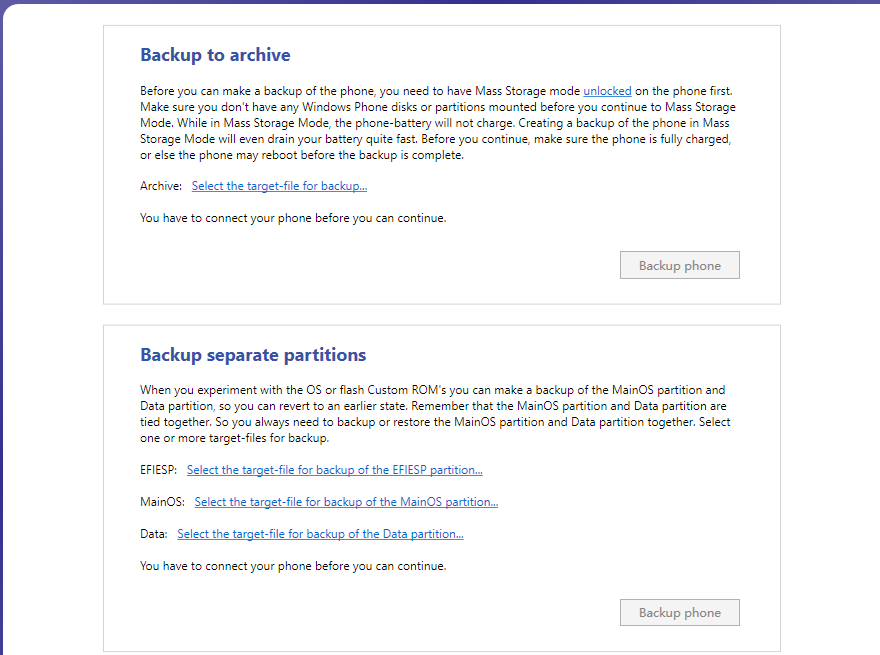Open the "unlocked" Mass Storage link
This screenshot has height=655, width=880.
607,91
